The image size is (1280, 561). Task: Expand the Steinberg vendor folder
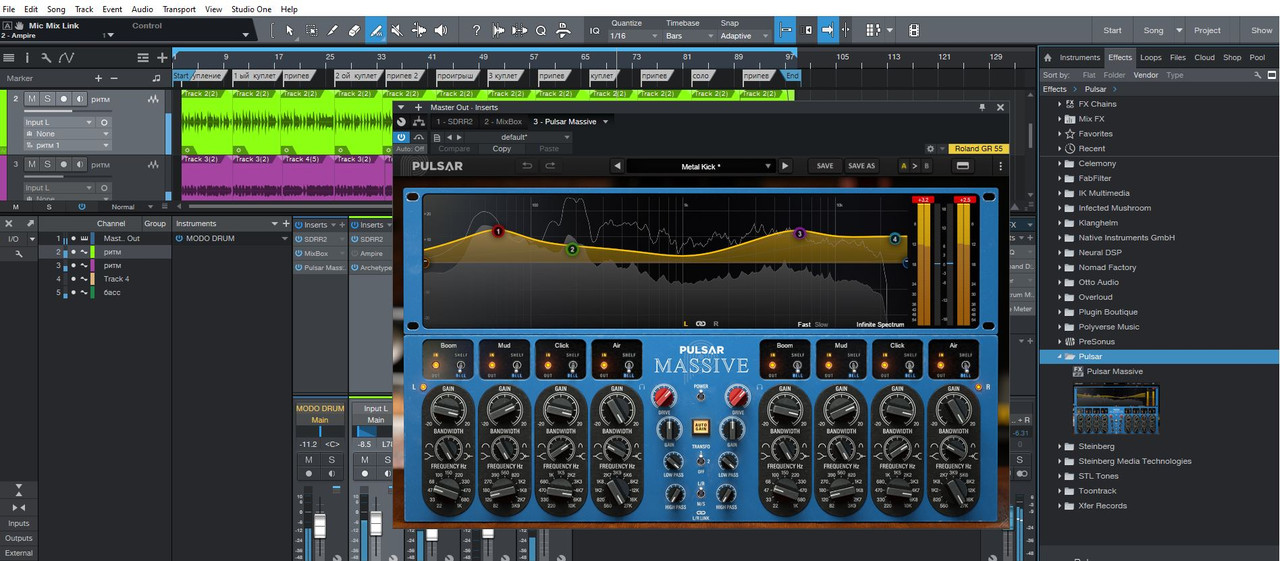tap(1060, 447)
